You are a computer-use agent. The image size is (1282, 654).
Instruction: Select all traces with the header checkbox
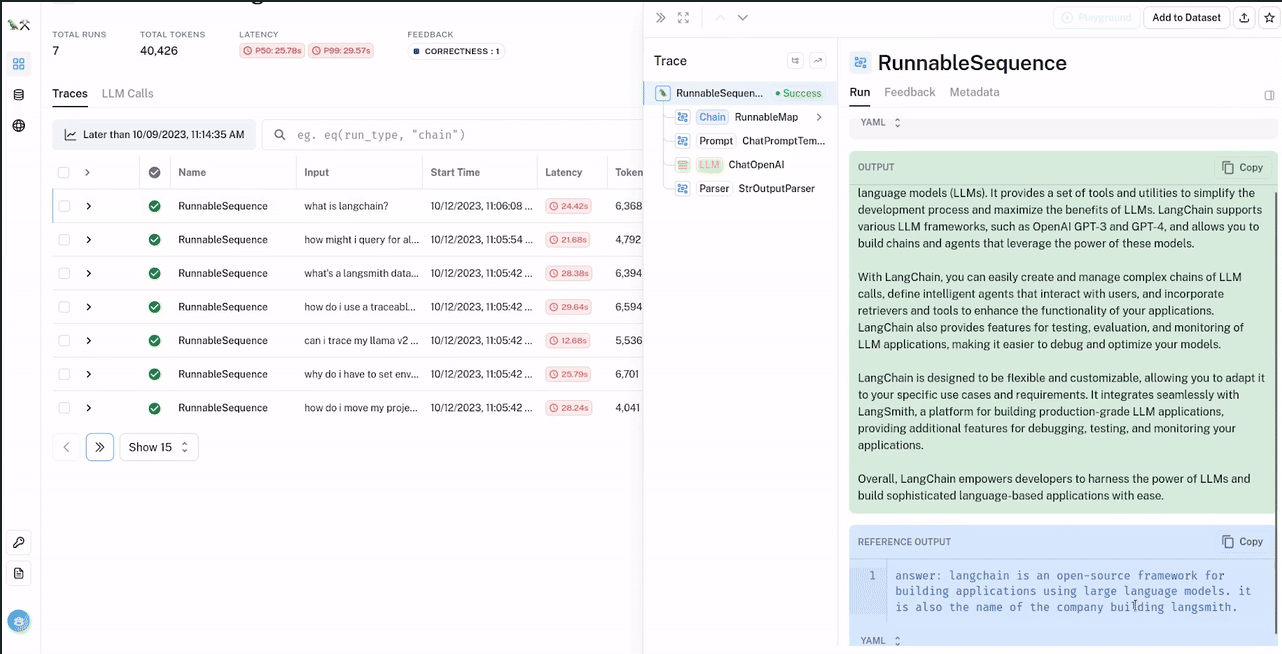[63, 172]
